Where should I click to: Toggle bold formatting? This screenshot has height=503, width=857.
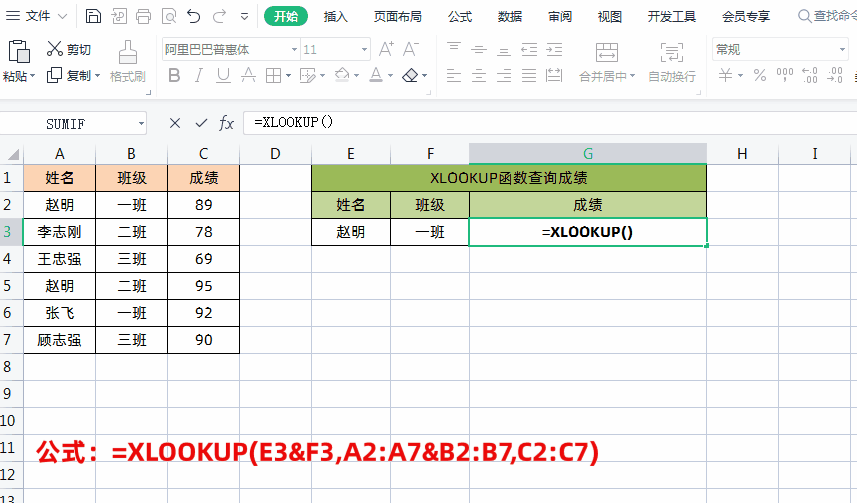[174, 75]
